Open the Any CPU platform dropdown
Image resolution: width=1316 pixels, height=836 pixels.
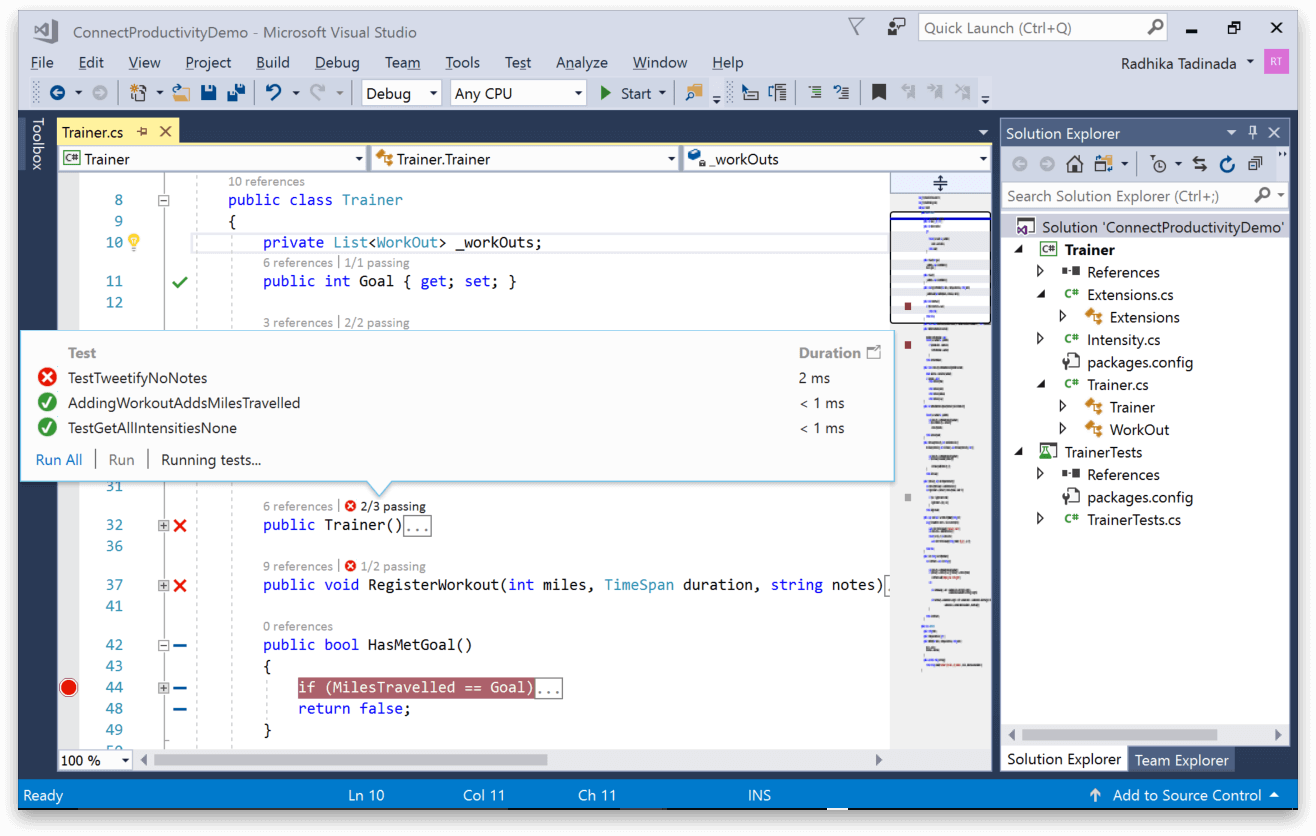coord(516,92)
